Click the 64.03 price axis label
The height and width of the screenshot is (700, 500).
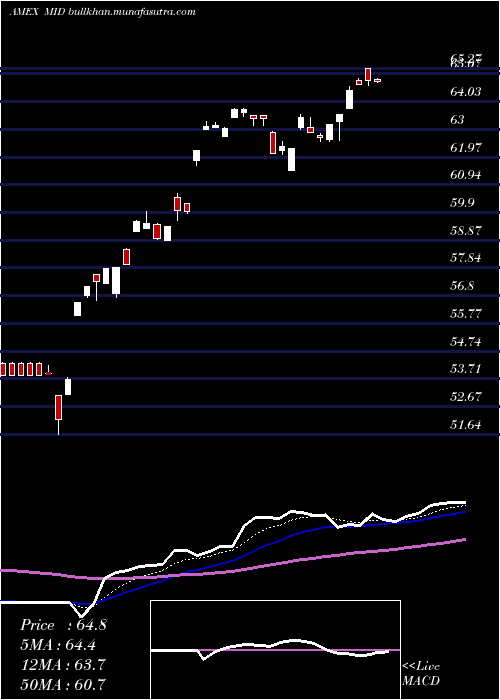pos(466,92)
